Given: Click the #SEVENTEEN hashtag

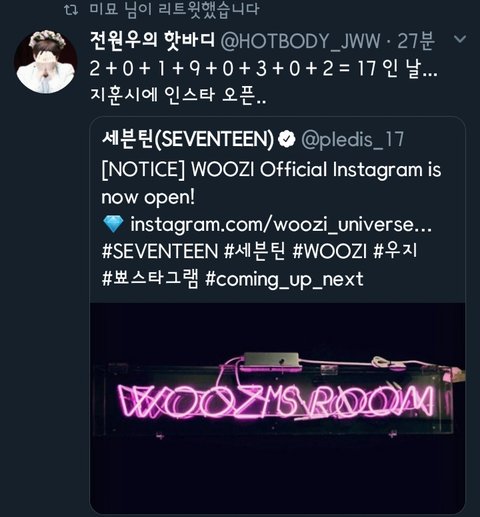Looking at the screenshot, I should point(160,251).
